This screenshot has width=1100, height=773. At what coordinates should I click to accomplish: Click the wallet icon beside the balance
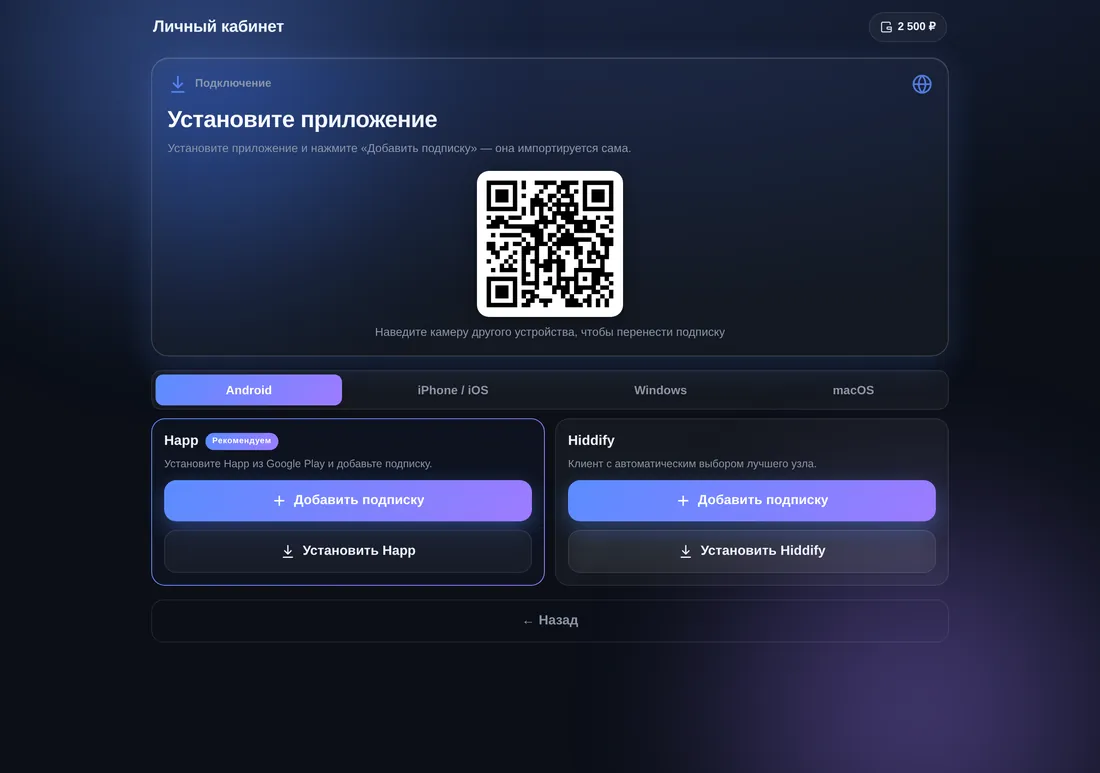886,27
